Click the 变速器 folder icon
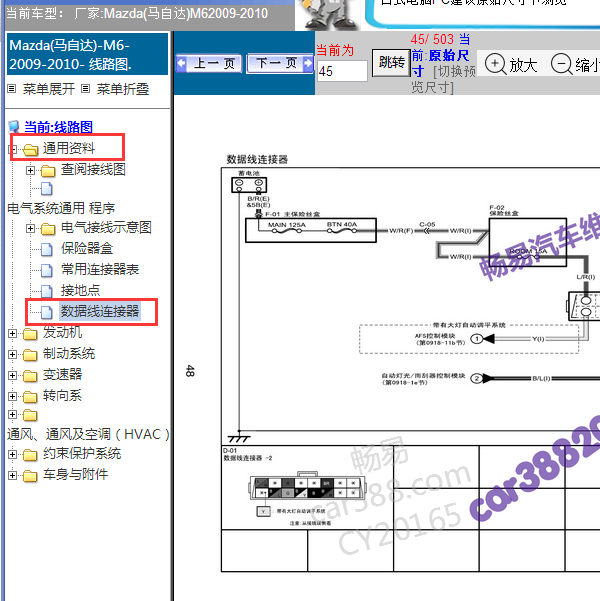The height and width of the screenshot is (601, 600). tap(30, 376)
